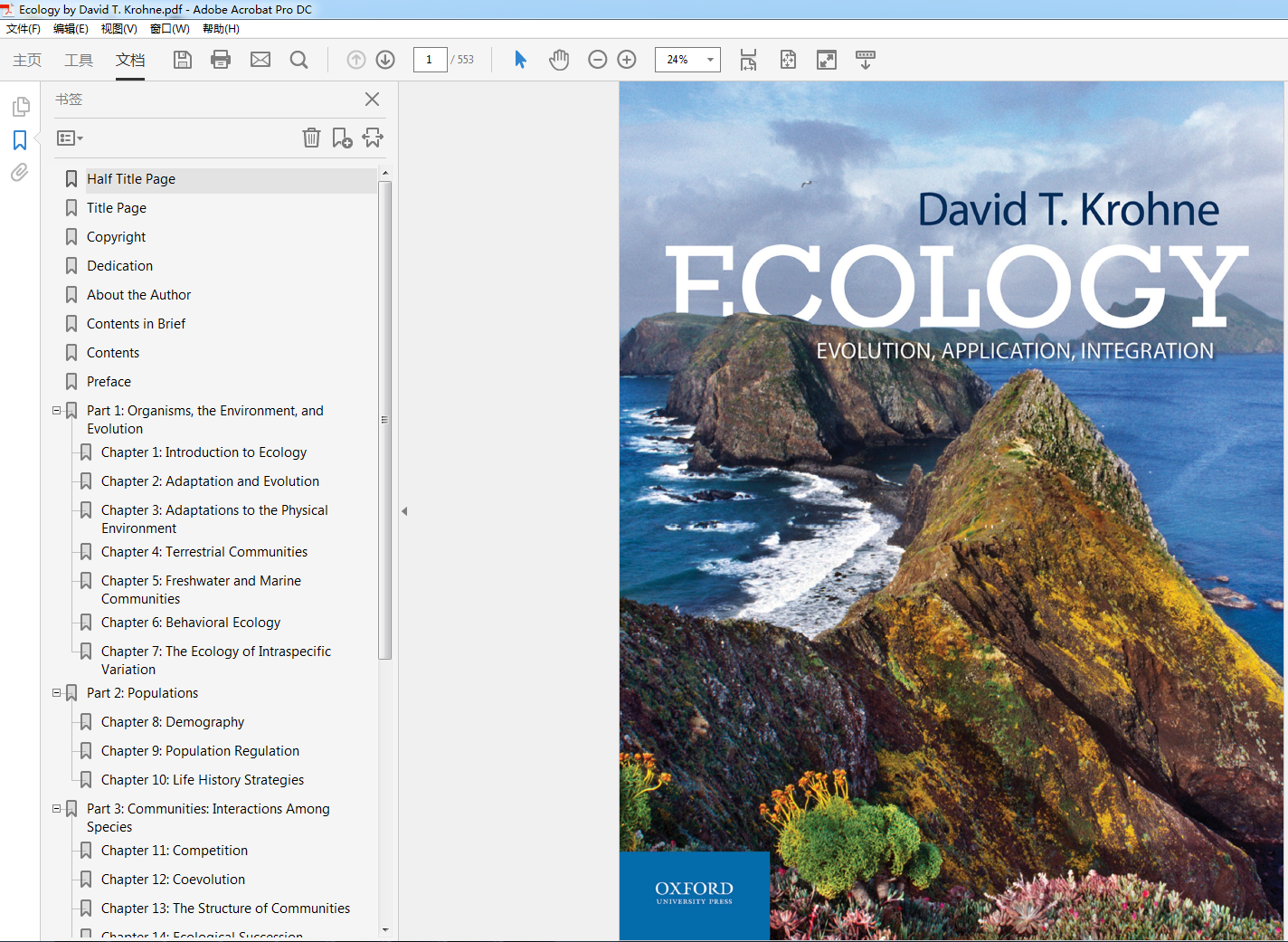Open About the Author bookmark
This screenshot has height=942, width=1288.
click(x=139, y=295)
